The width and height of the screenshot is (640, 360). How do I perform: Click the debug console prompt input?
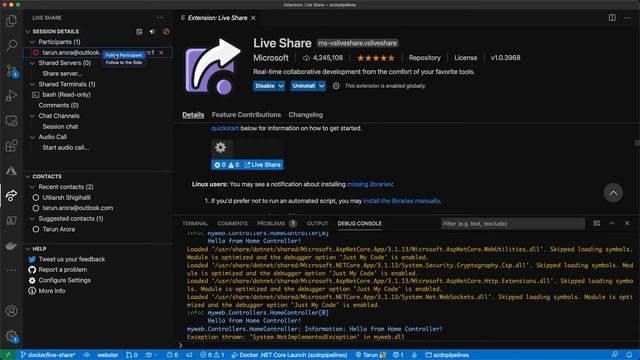tap(408, 345)
